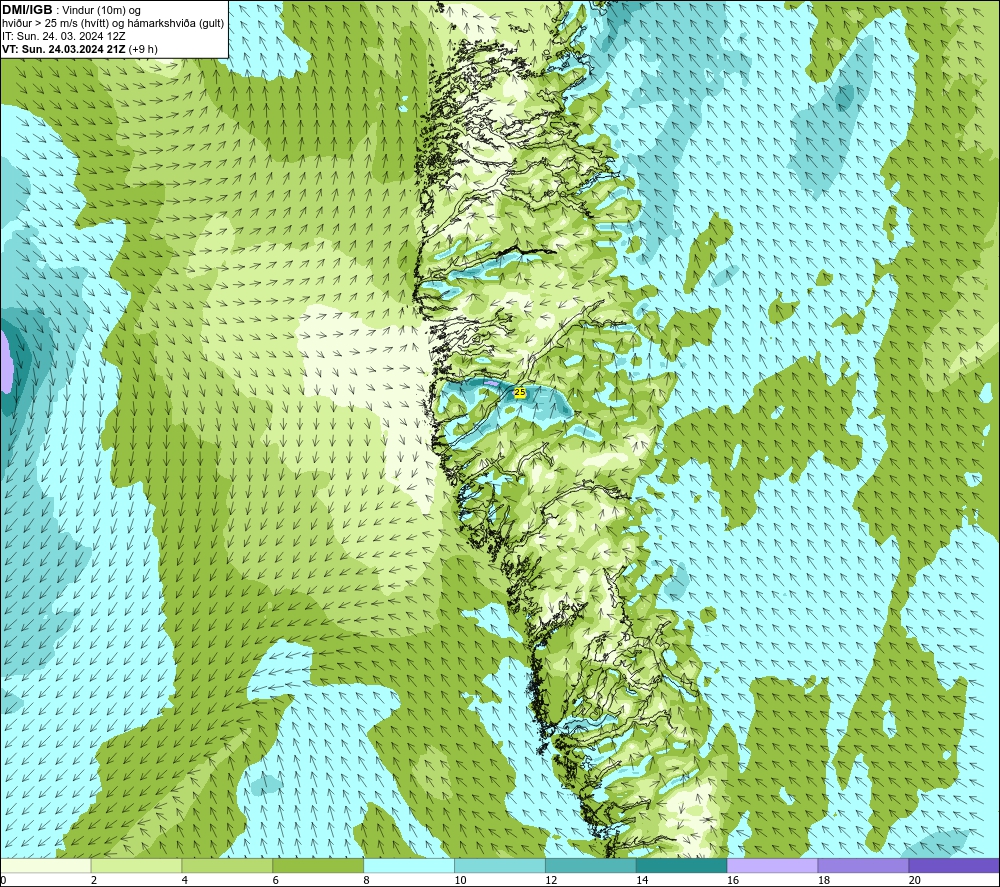Click the swatch above 20 m/s
The width and height of the screenshot is (1000, 887).
coord(954,865)
